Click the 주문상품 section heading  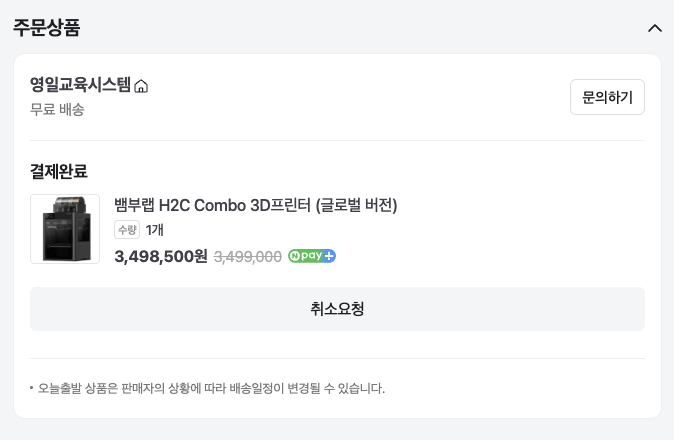(46, 28)
